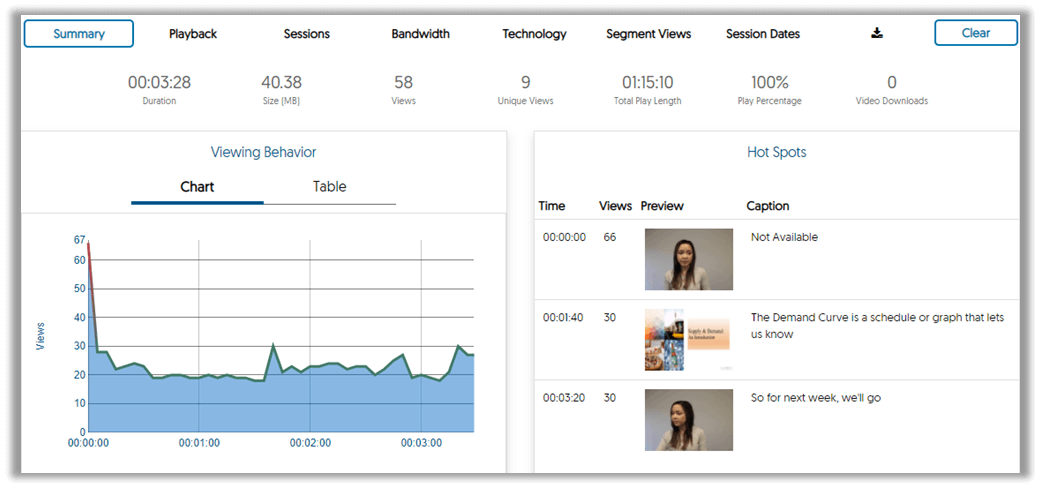Open the Summary tab
Viewport: 1041px width, 488px height.
tap(78, 34)
